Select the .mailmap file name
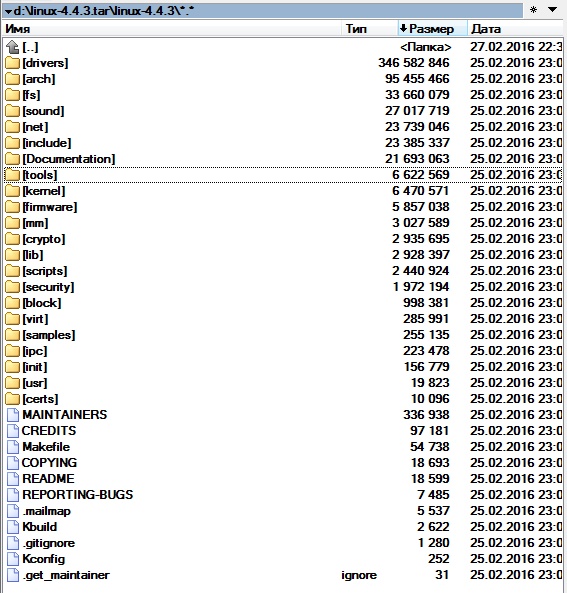The width and height of the screenshot is (567, 593). [x=47, y=511]
